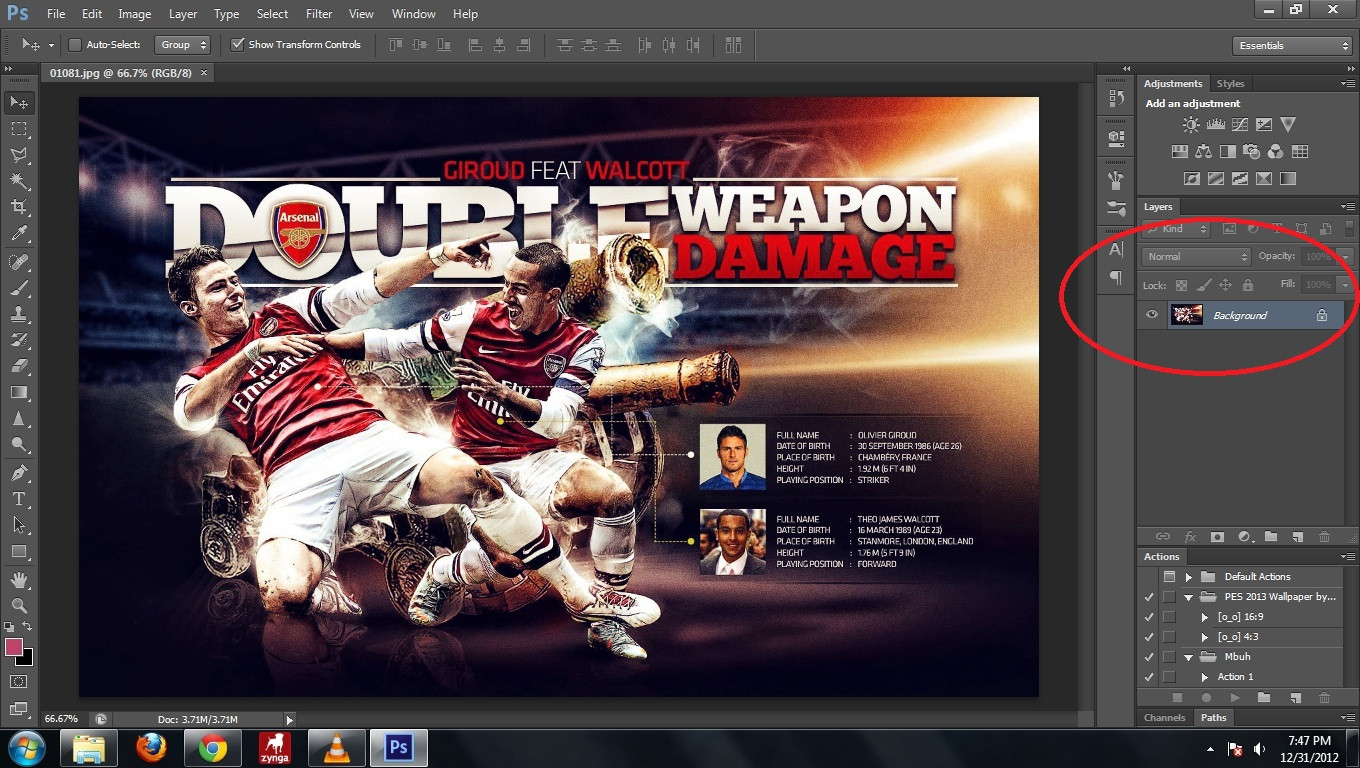
Task: Open the File menu
Action: click(56, 14)
